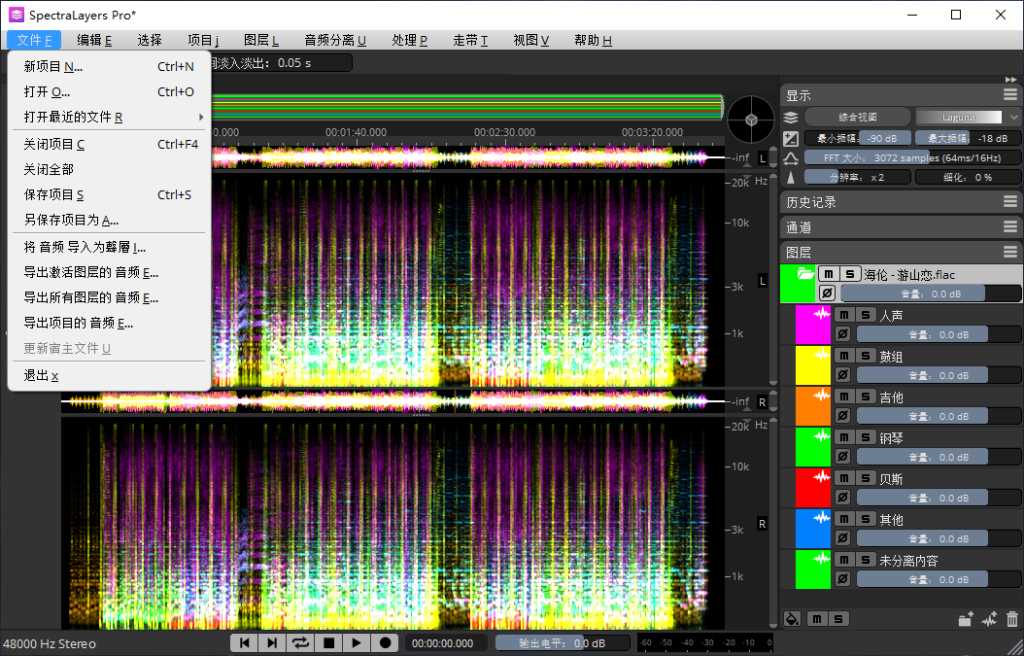
Task: Click the FFT 大小 slider
Action: [x=912, y=157]
